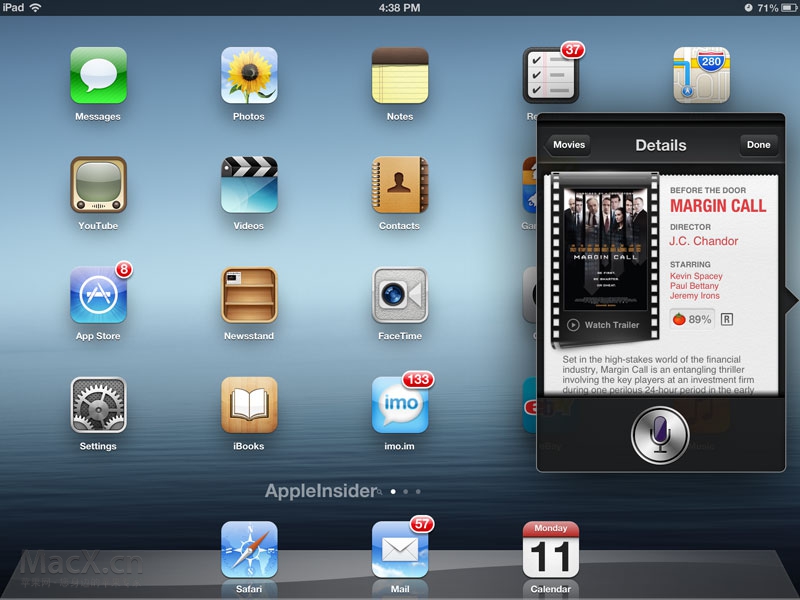This screenshot has height=600, width=800.
Task: Open the Notes app
Action: pyautogui.click(x=400, y=76)
